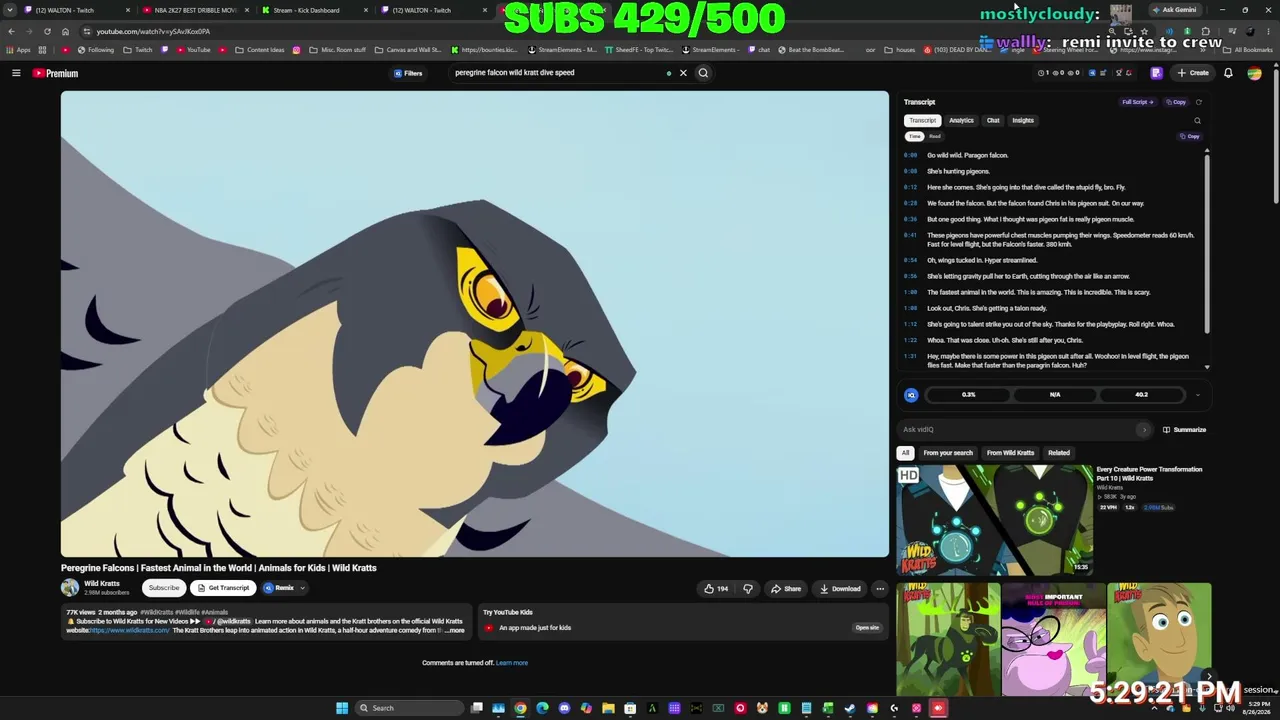This screenshot has height=720, width=1280.
Task: Open the Beat the BombBeat bookmark
Action: pos(810,50)
